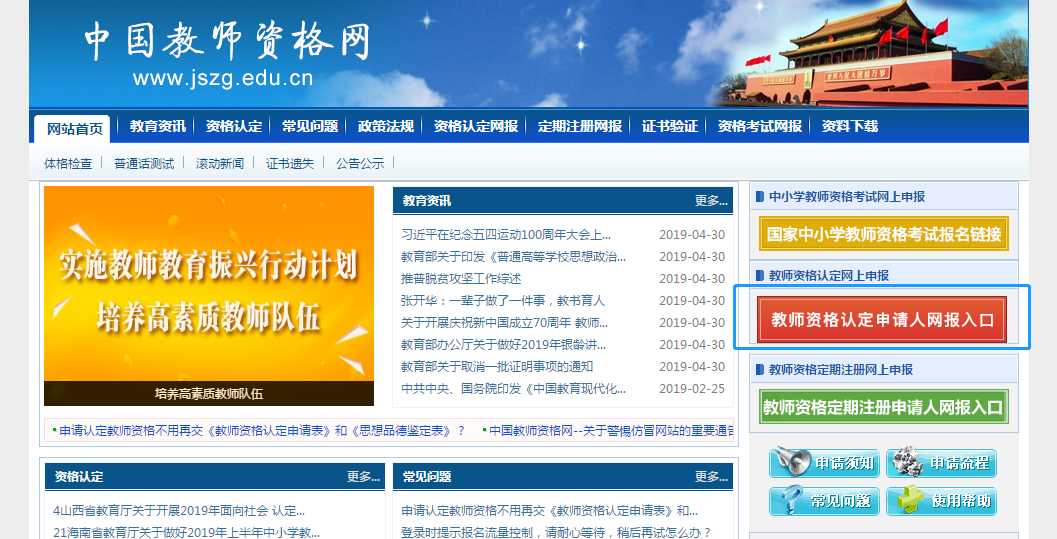Screen dimensions: 1057x539
Task: Click the 国家中小学教师资格考试报名链接 button
Action: tap(884, 234)
